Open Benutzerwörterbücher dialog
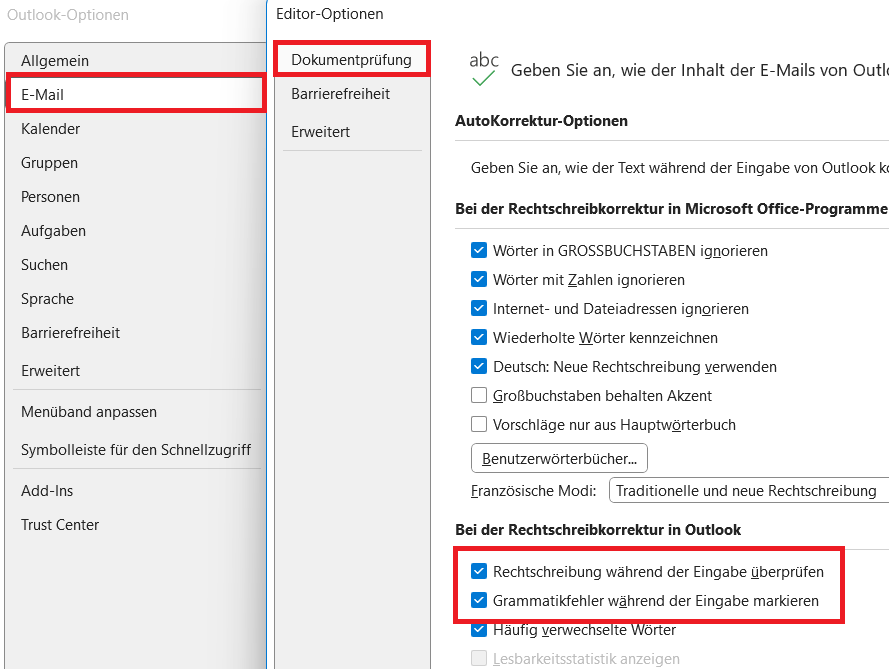 click(559, 458)
